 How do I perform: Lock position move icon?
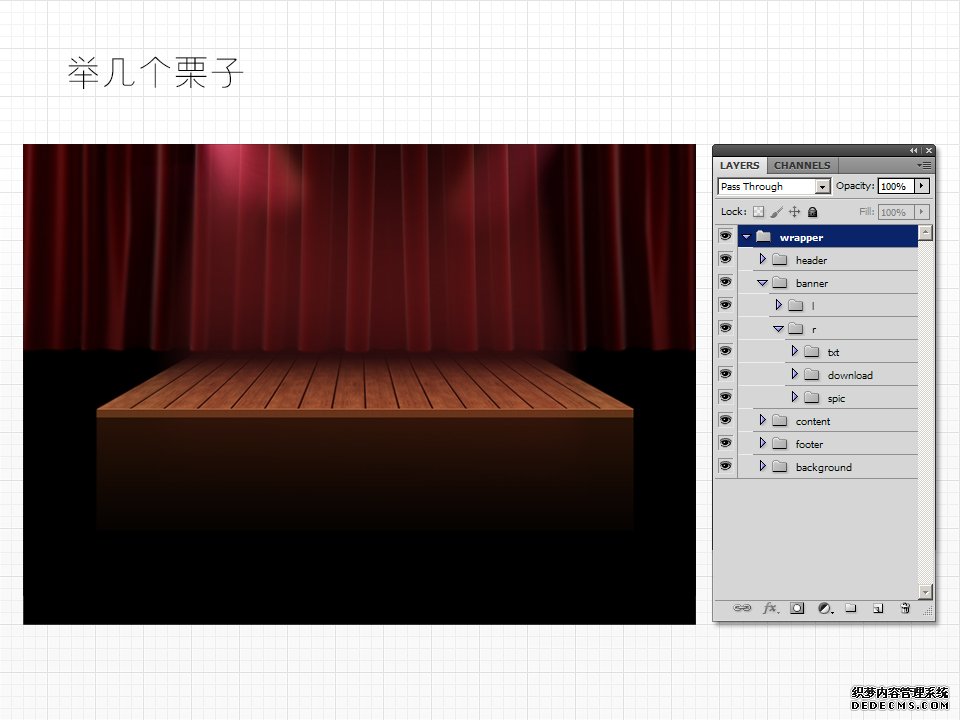pyautogui.click(x=795, y=212)
